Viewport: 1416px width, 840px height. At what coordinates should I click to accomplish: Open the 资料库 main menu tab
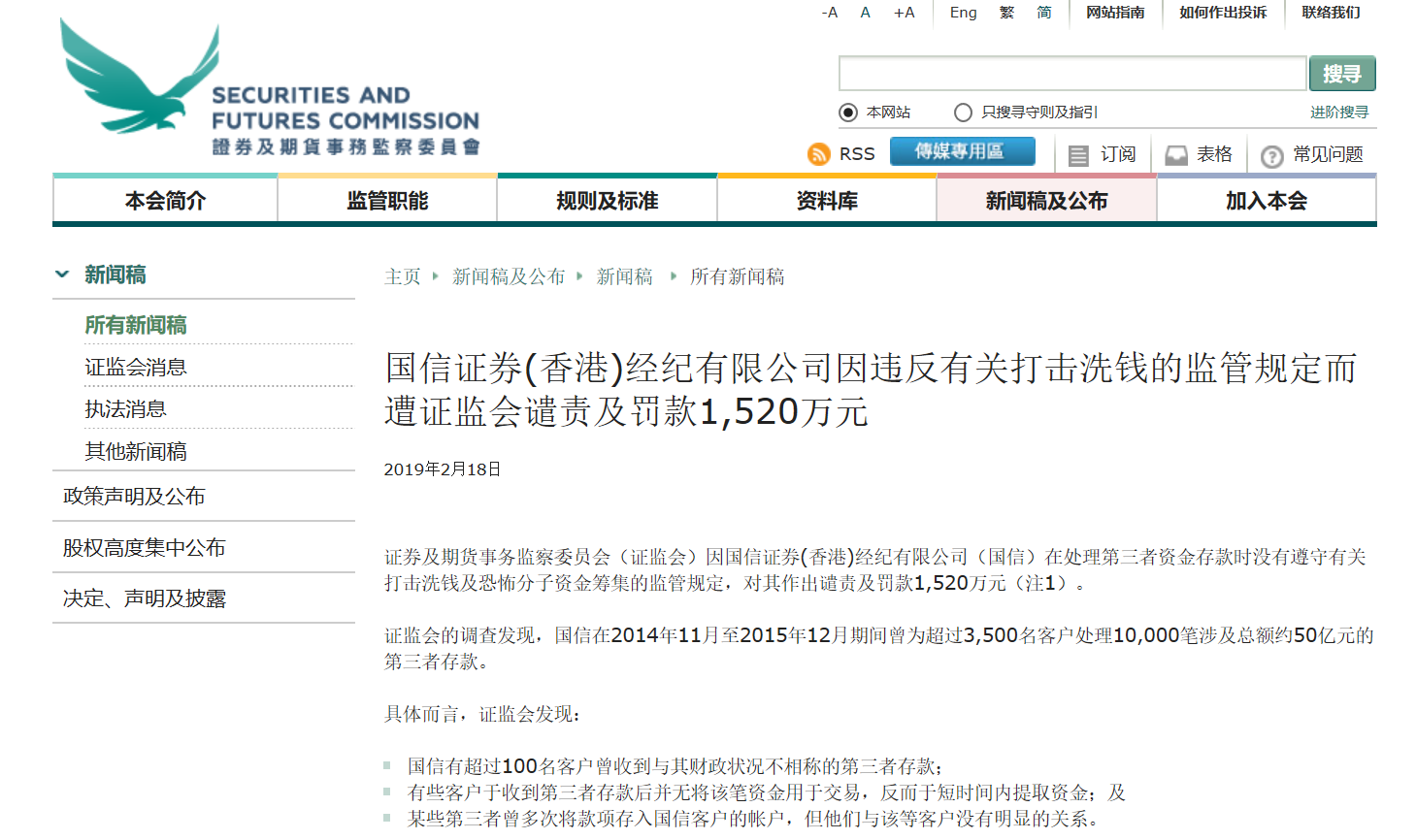pyautogui.click(x=827, y=201)
